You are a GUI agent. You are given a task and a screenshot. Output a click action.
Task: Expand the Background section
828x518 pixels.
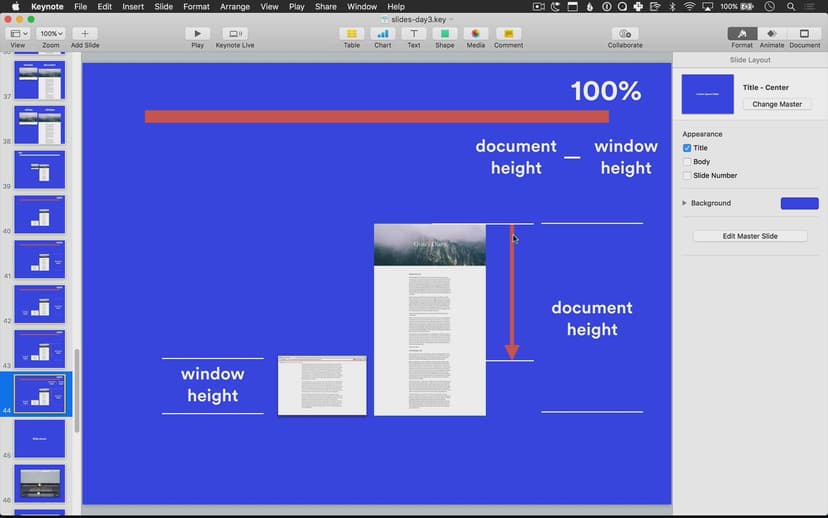(x=684, y=203)
